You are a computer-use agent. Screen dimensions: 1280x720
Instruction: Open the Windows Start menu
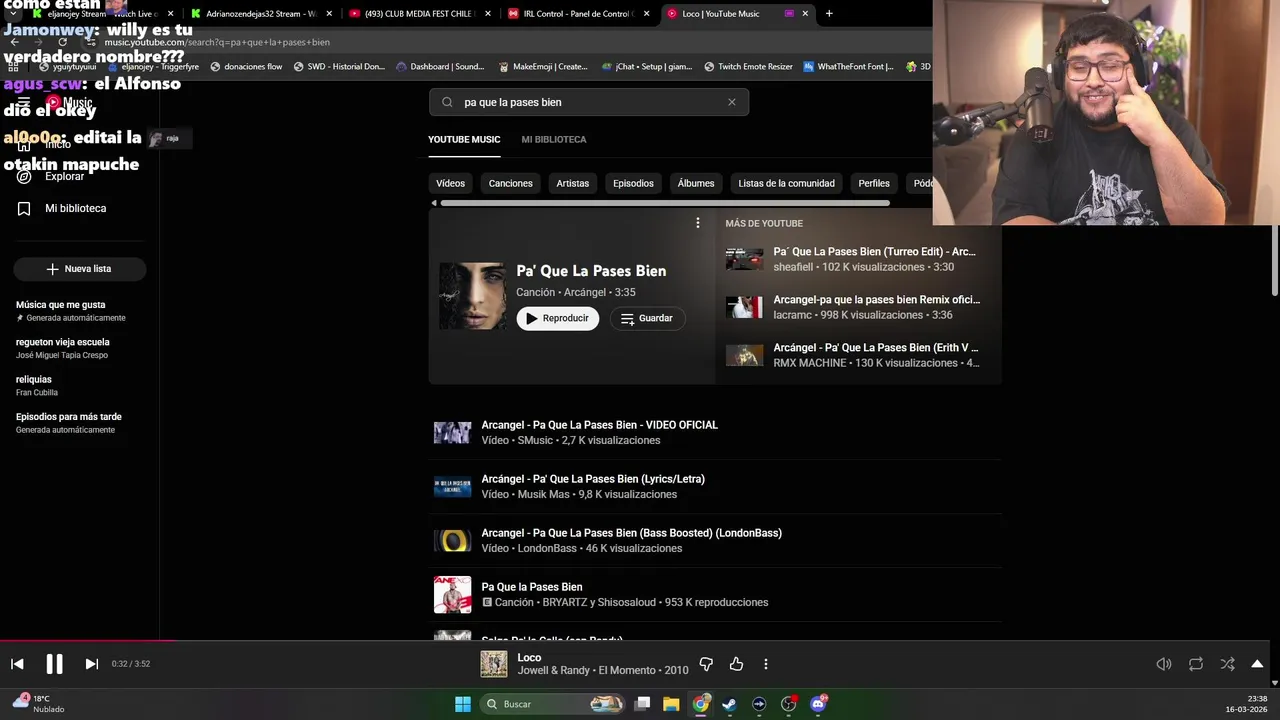point(463,704)
